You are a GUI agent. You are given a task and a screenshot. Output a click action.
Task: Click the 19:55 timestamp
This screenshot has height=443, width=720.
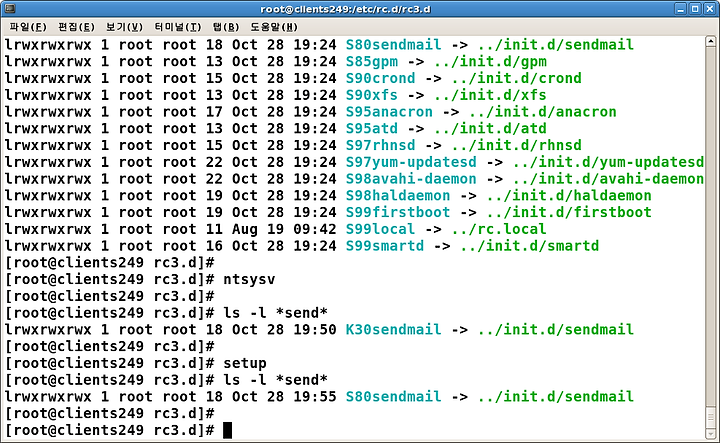click(315, 397)
